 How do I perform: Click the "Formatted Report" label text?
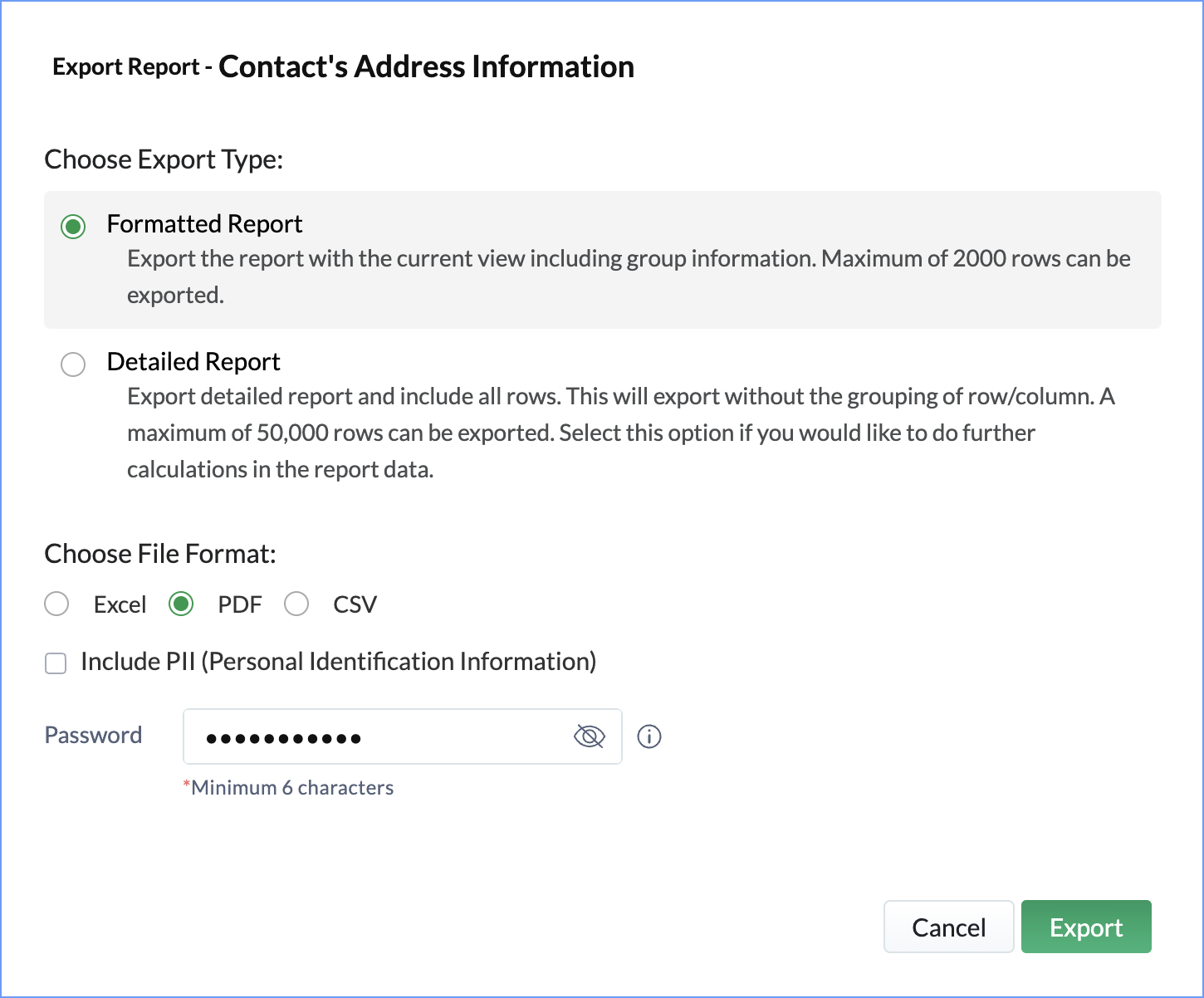click(204, 224)
